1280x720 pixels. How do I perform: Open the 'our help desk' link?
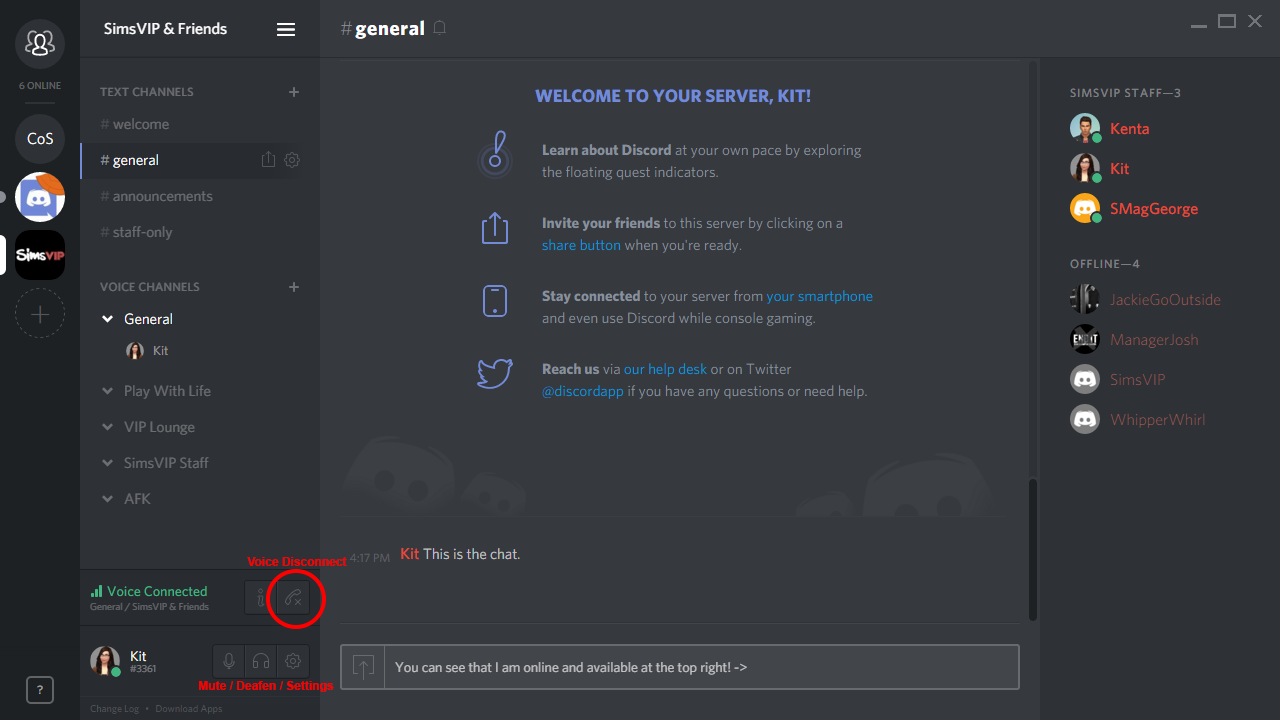coord(665,369)
